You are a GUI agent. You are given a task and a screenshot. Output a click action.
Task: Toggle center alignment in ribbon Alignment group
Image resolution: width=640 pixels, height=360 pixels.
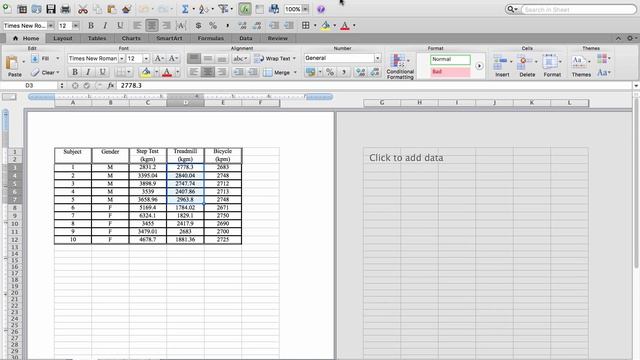208,72
